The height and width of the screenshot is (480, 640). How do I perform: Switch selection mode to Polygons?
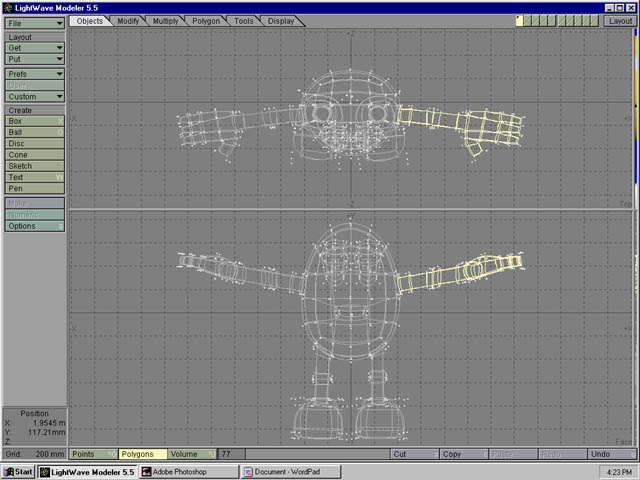click(143, 454)
